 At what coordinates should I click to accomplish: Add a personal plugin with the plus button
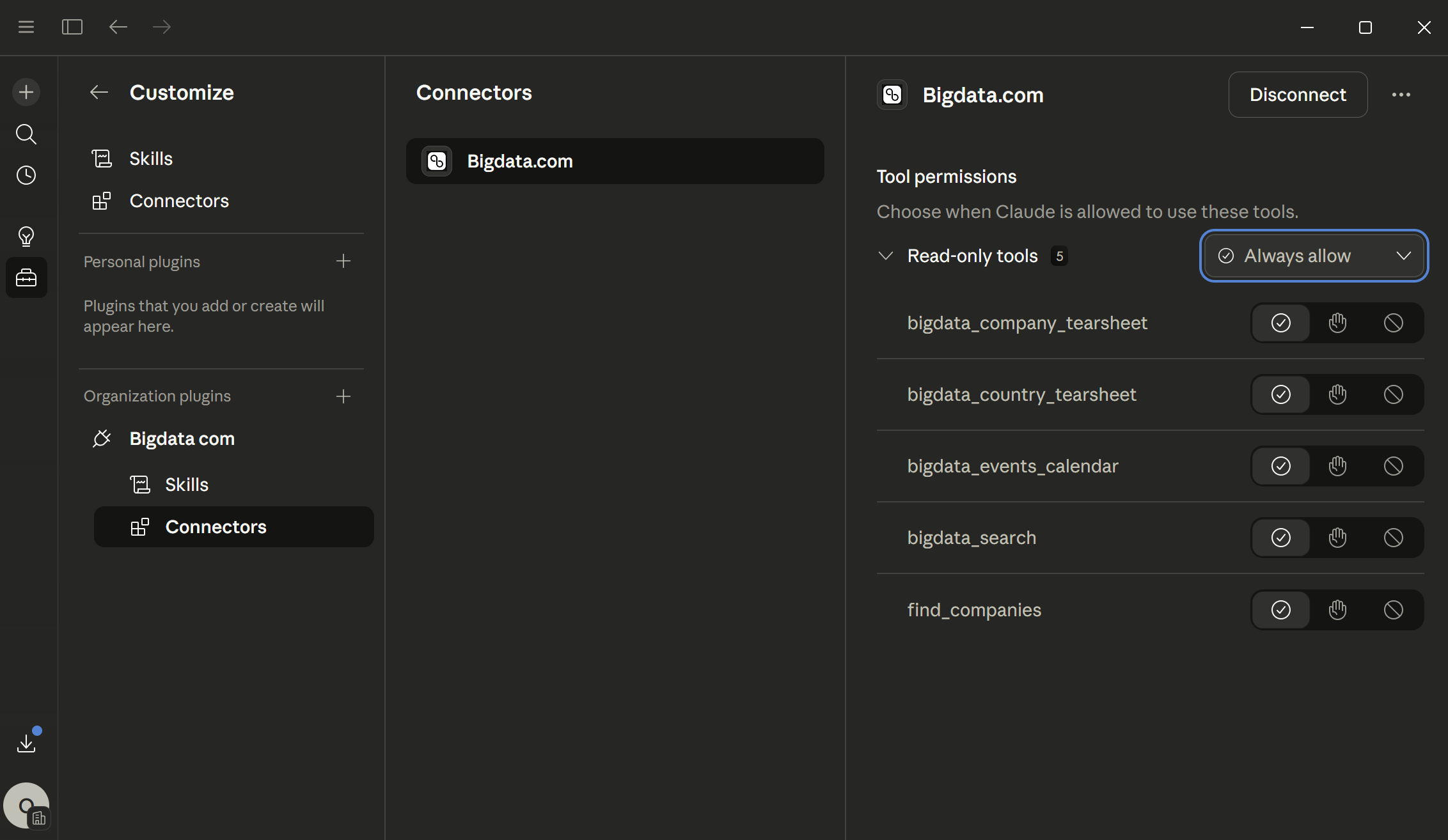point(343,261)
